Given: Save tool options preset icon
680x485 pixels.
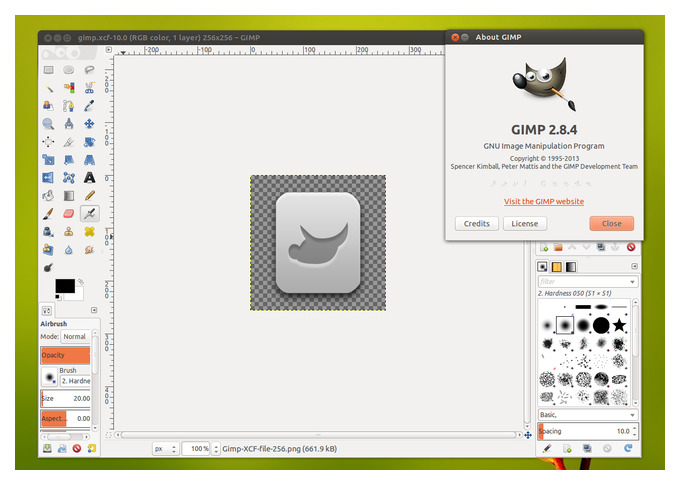Looking at the screenshot, I should pyautogui.click(x=47, y=449).
